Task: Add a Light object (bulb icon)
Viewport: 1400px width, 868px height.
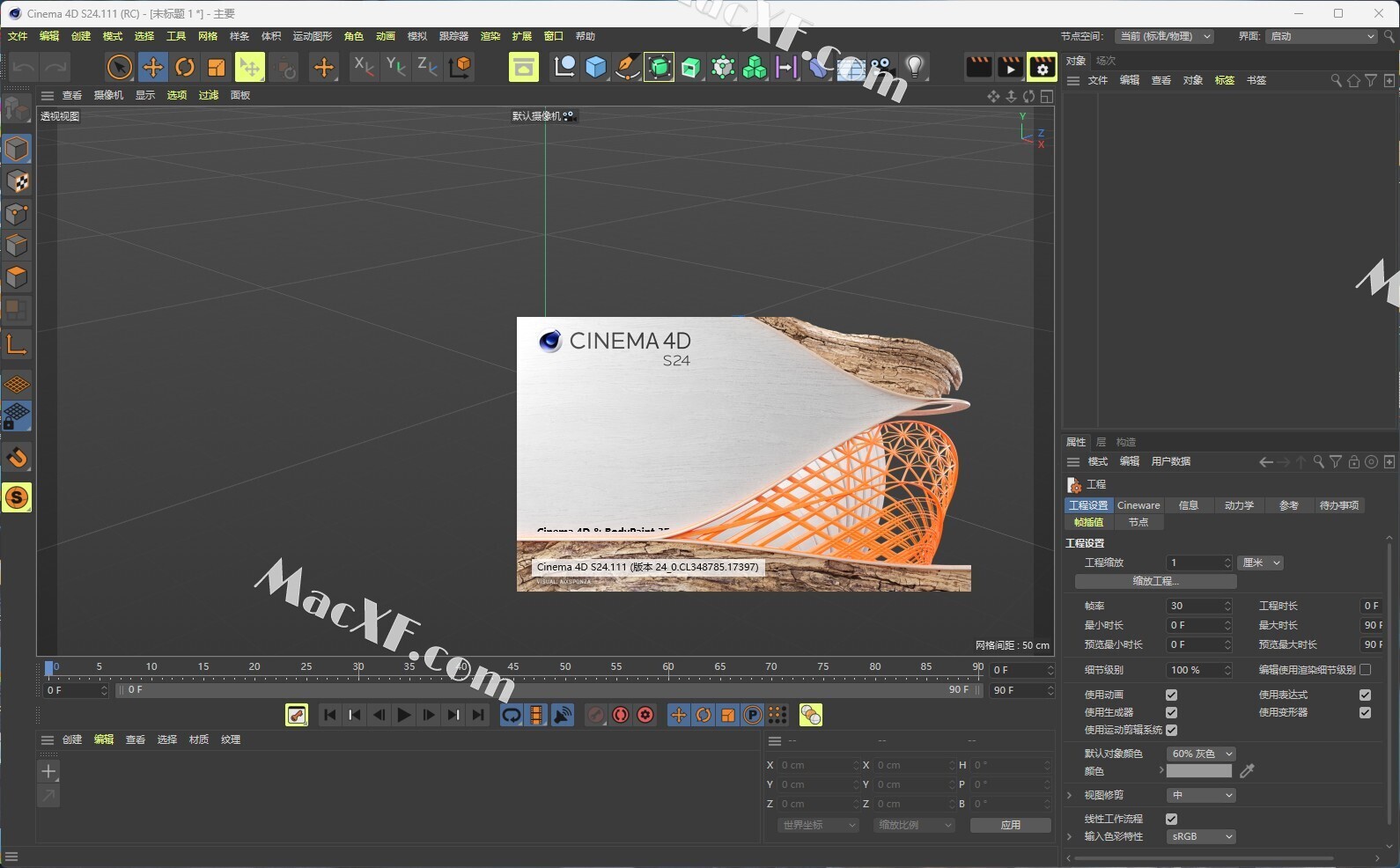Action: [x=915, y=68]
